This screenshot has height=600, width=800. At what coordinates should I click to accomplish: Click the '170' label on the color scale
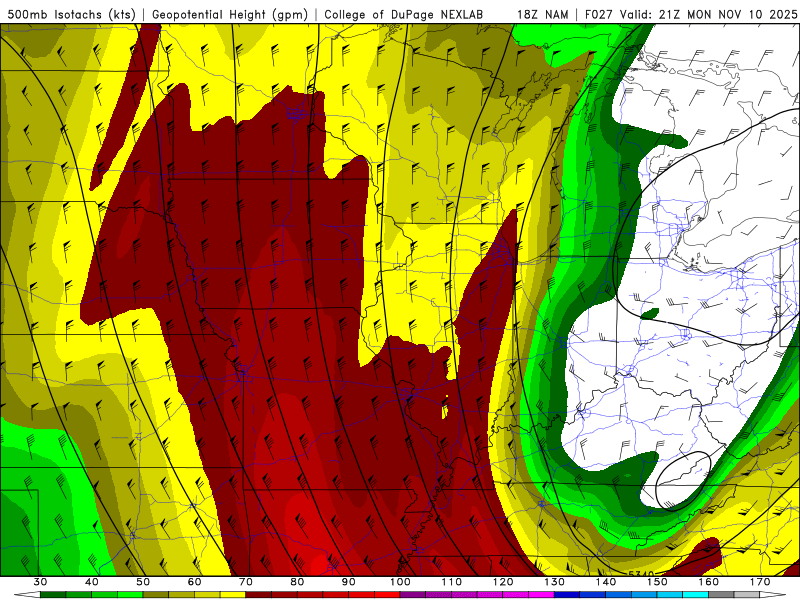pyautogui.click(x=760, y=582)
